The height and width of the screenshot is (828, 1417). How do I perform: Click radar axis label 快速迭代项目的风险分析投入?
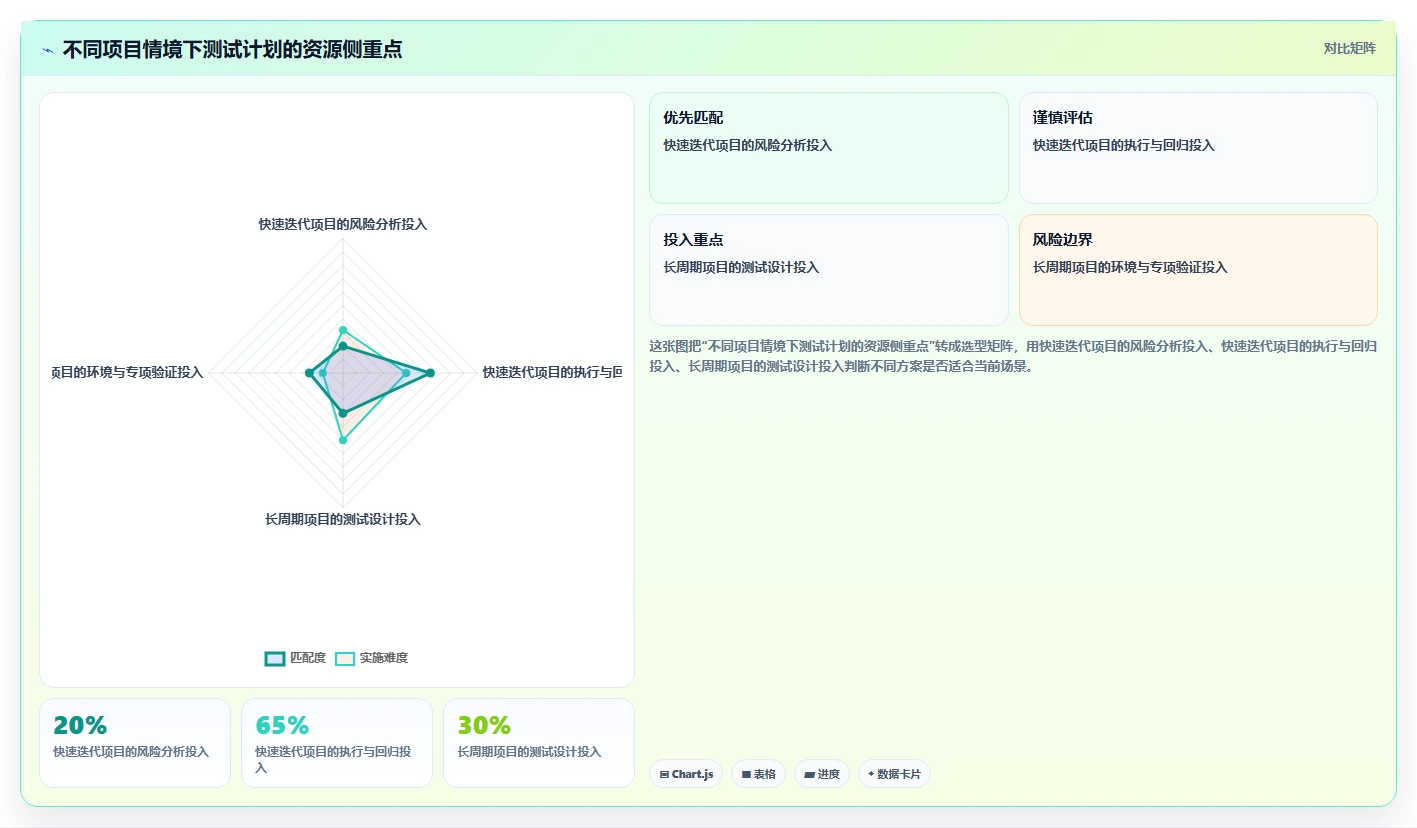tap(343, 224)
